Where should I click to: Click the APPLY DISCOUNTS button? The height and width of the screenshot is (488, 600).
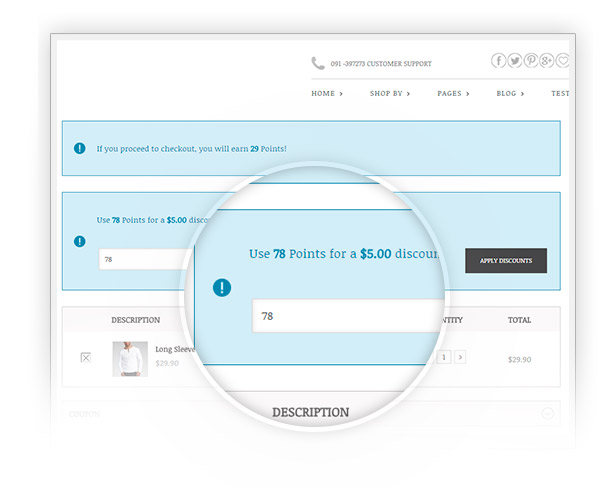pyautogui.click(x=506, y=261)
